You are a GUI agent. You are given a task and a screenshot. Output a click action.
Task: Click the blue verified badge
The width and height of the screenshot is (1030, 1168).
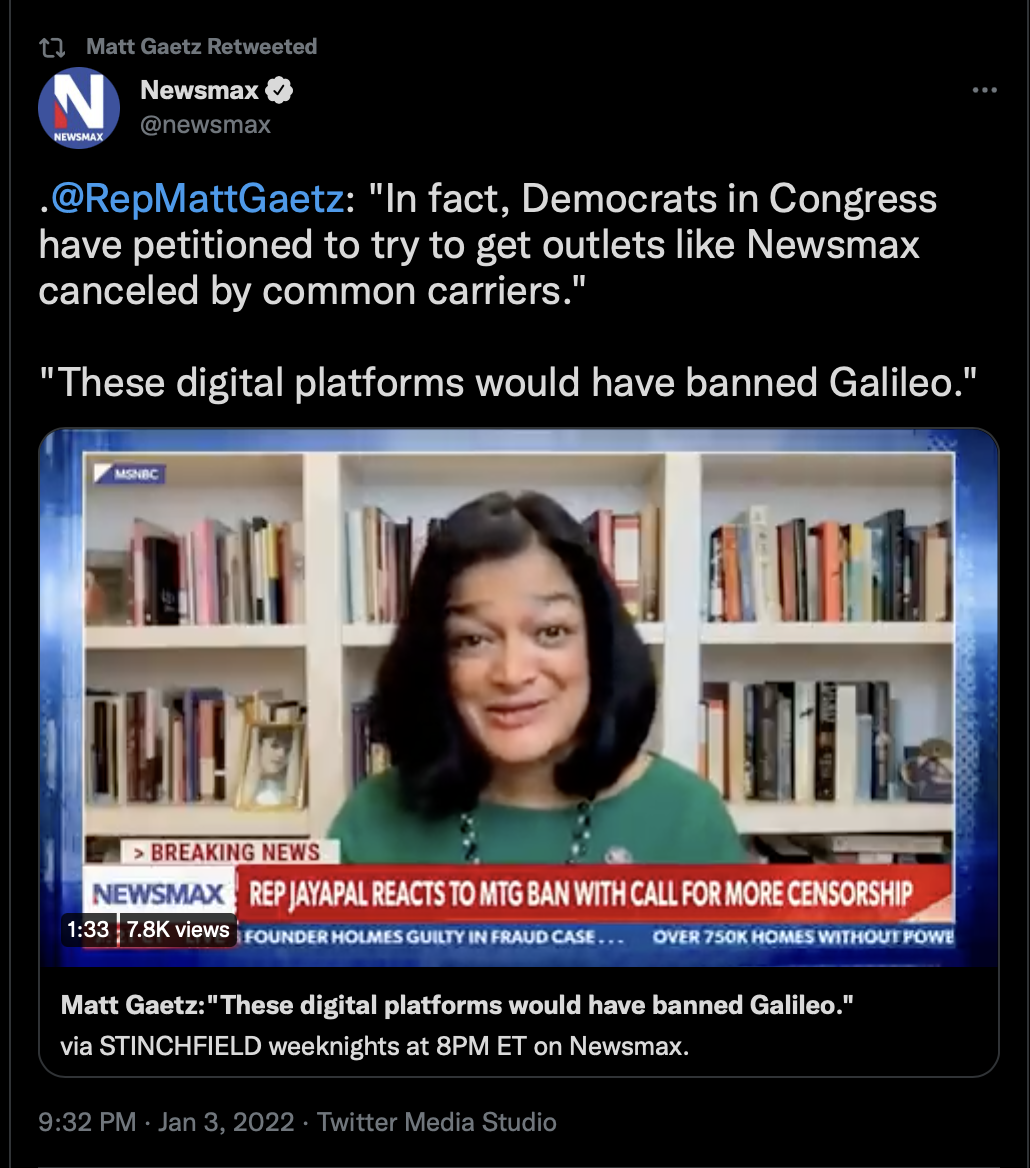coord(279,90)
